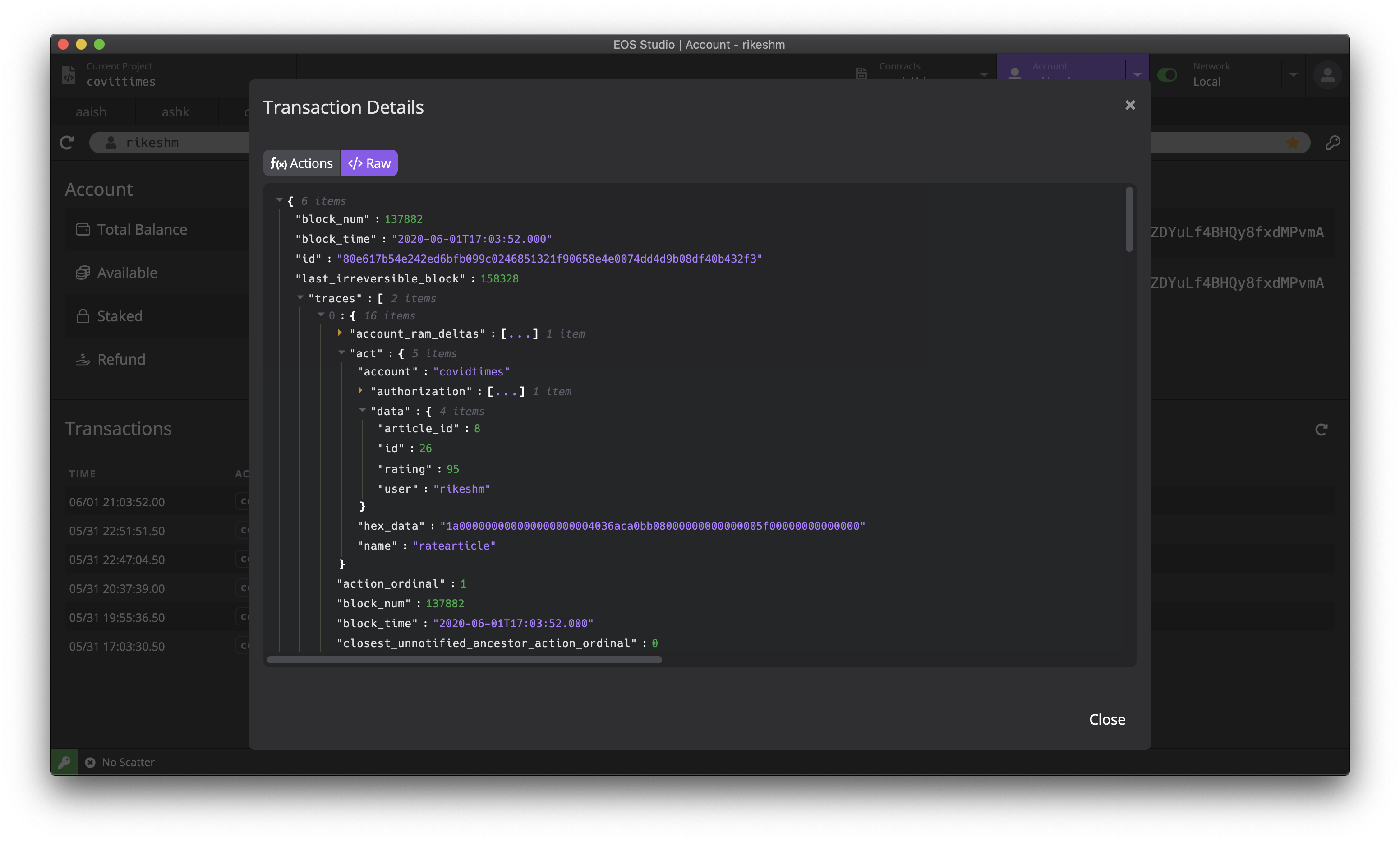Viewport: 1400px width, 842px height.
Task: Close dialog with the X icon
Action: (x=1129, y=105)
